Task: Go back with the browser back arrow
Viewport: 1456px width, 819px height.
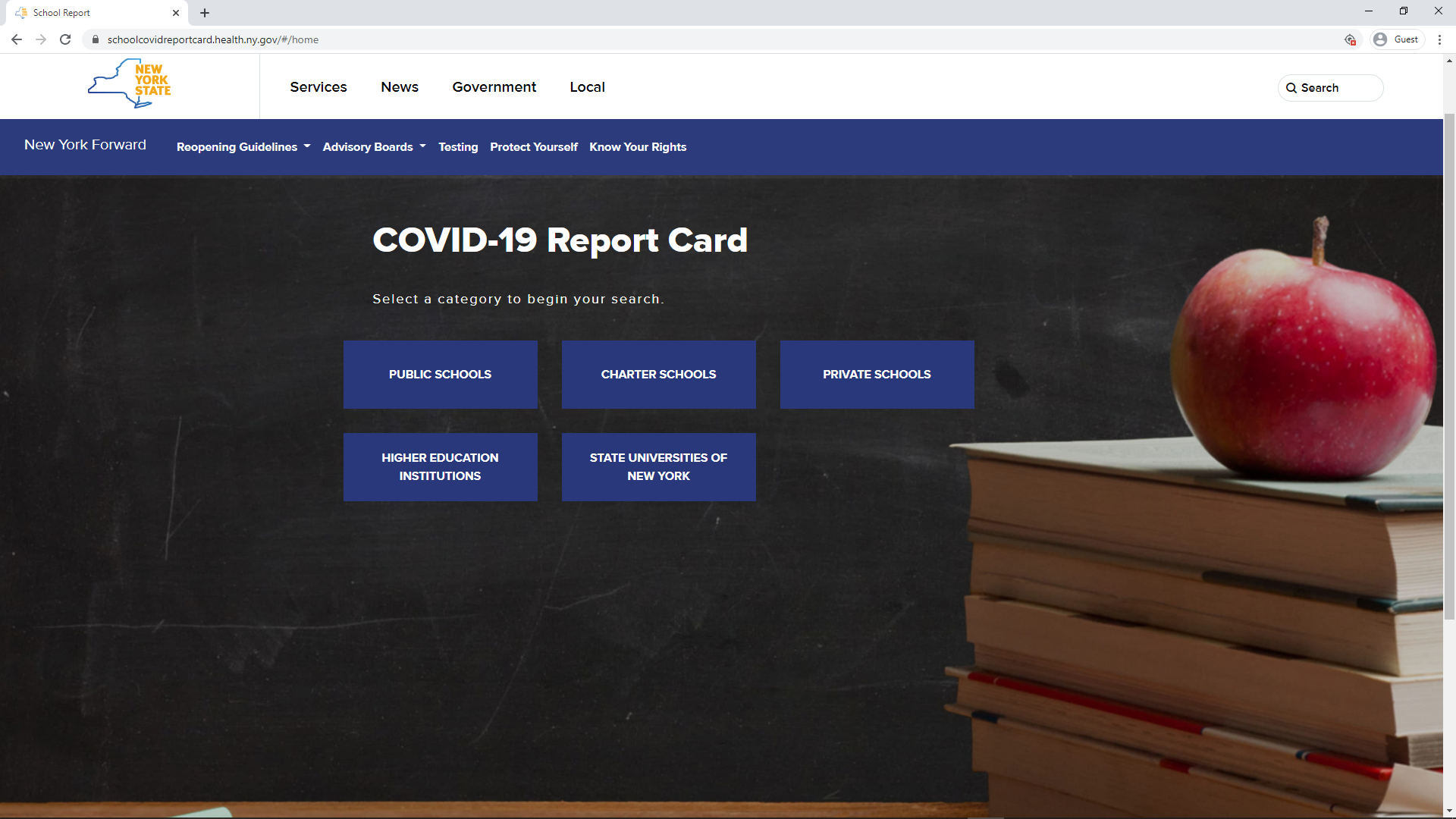Action: click(17, 39)
